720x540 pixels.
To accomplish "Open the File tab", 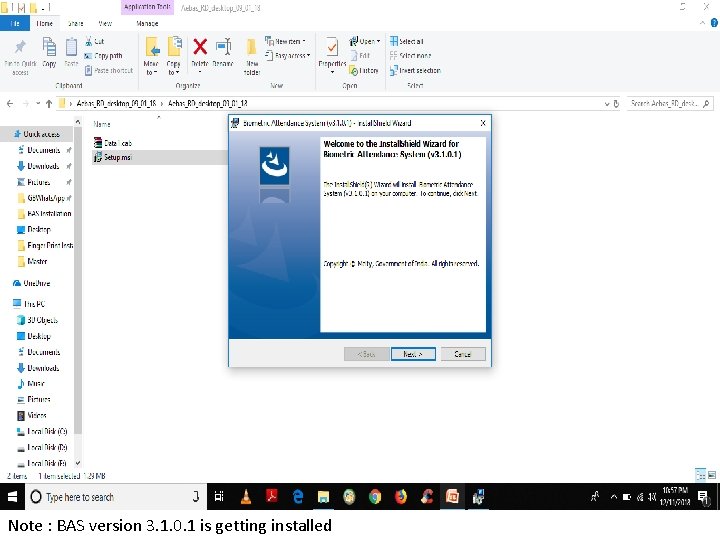I will click(x=15, y=23).
